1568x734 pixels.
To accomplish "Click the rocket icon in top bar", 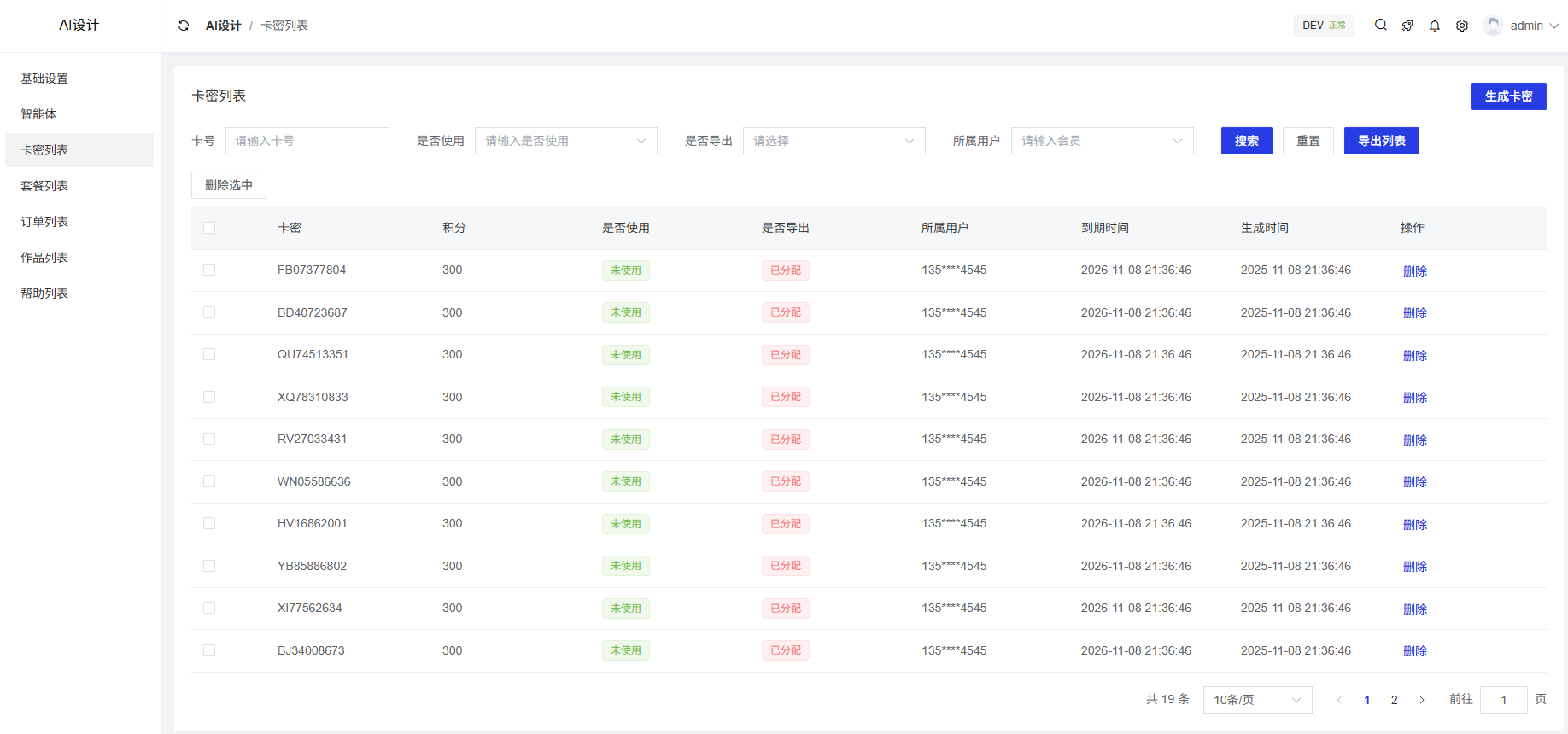I will 1407,26.
